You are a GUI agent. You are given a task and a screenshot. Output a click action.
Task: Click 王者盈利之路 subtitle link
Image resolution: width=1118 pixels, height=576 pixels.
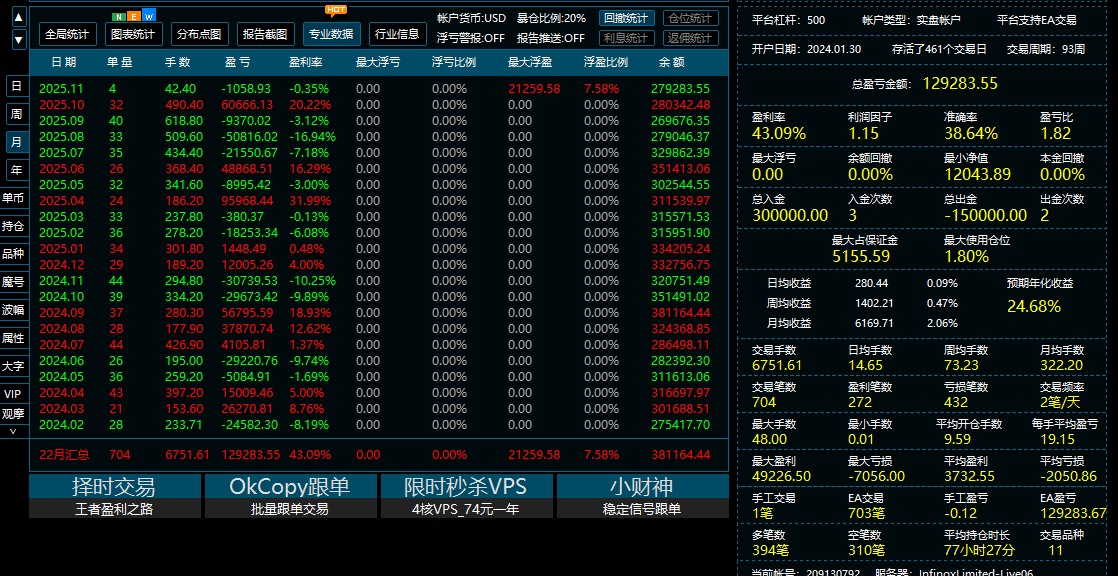pos(114,509)
